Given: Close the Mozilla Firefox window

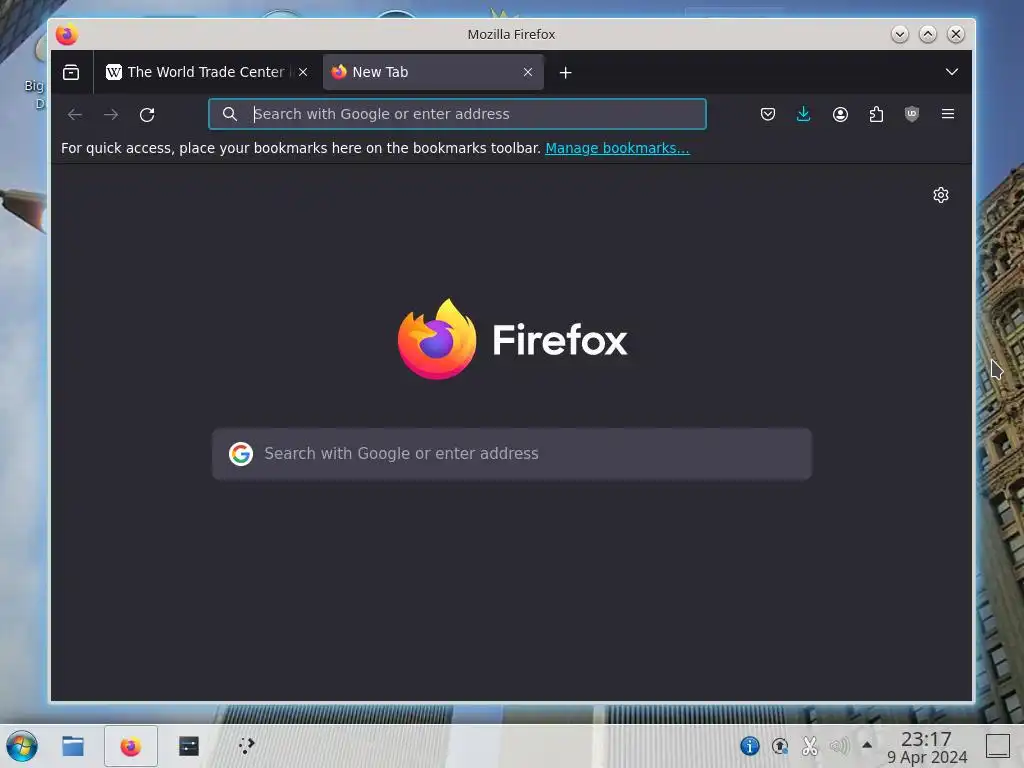Looking at the screenshot, I should tap(955, 35).
